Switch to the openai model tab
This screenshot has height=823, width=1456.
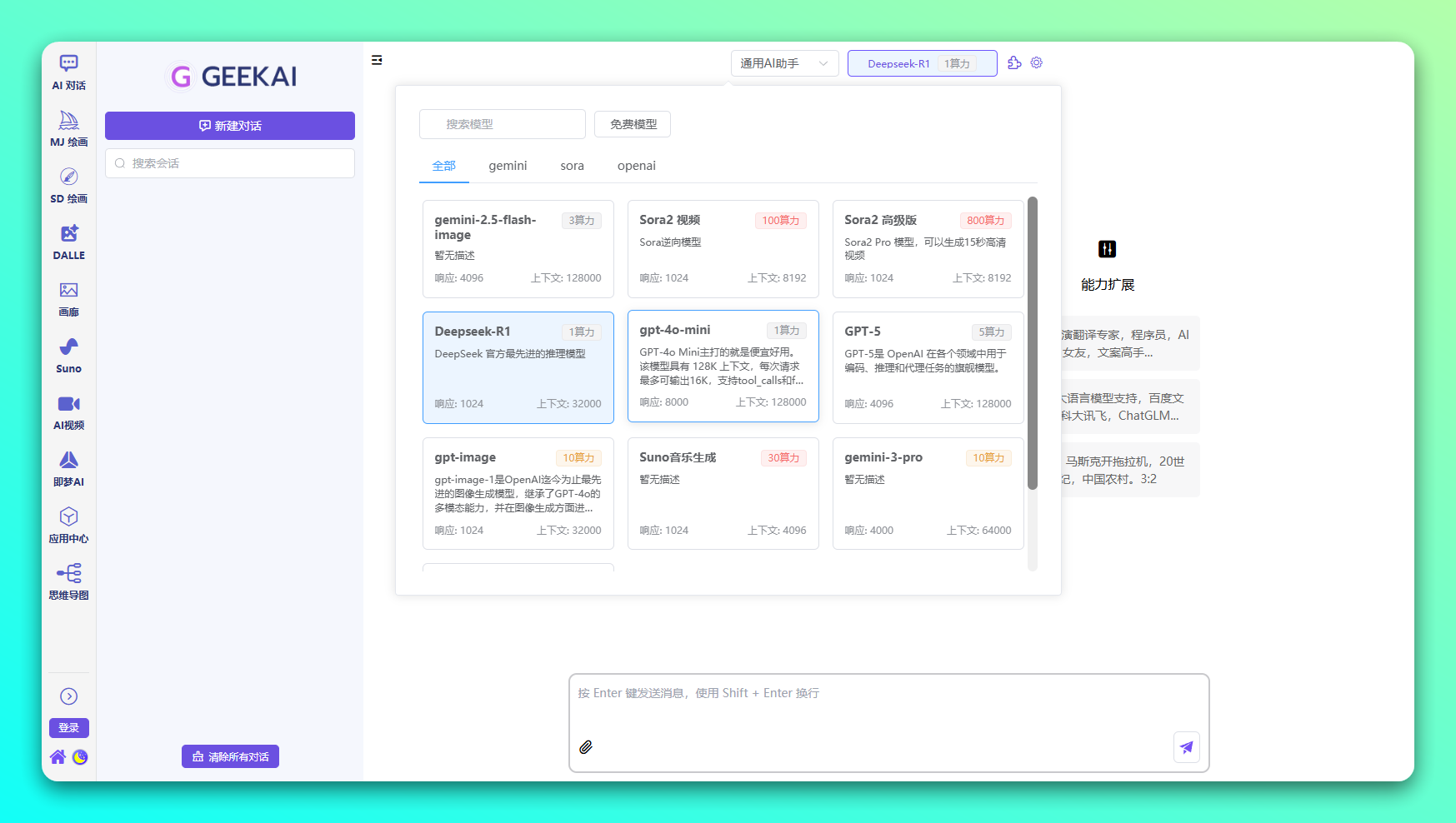pyautogui.click(x=636, y=166)
